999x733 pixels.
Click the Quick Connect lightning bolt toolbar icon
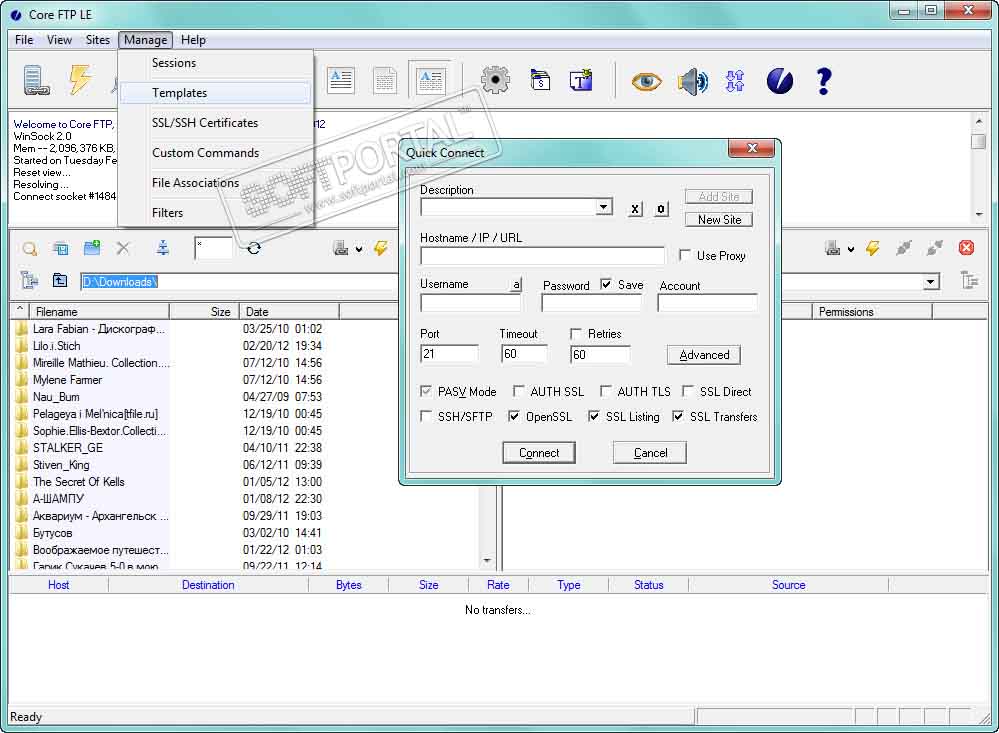80,80
